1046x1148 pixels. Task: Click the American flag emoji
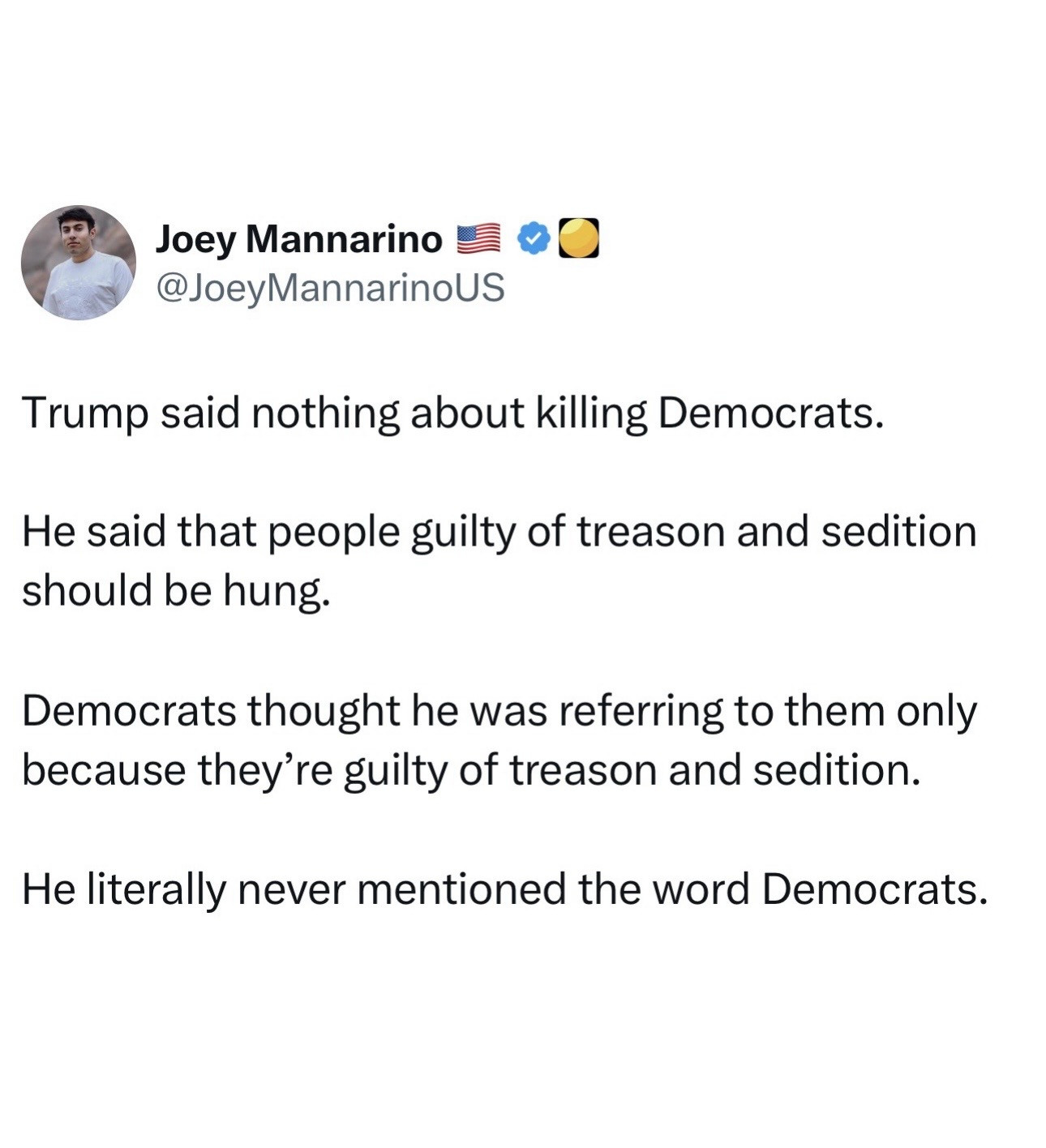tap(479, 238)
